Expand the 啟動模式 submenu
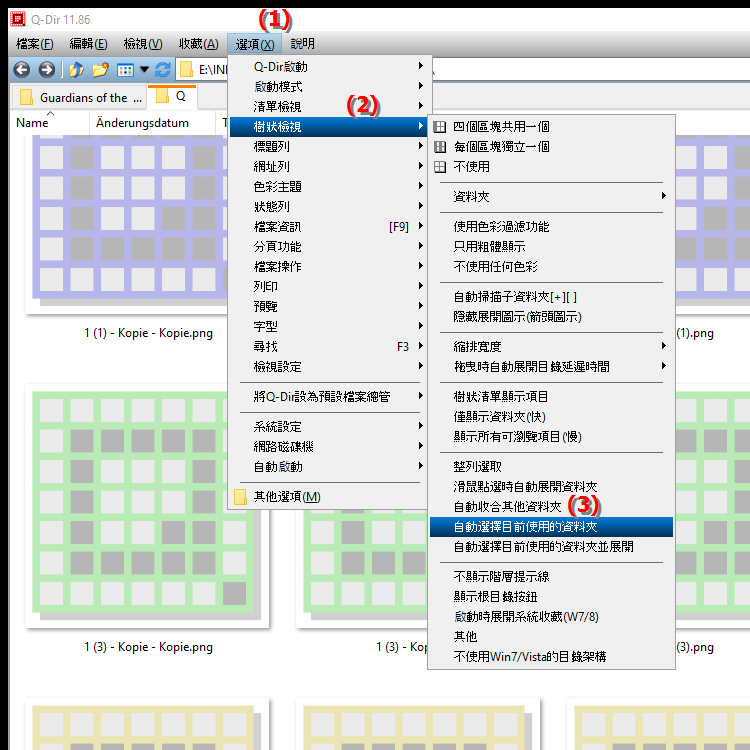Viewport: 750px width, 750px height. point(329,87)
